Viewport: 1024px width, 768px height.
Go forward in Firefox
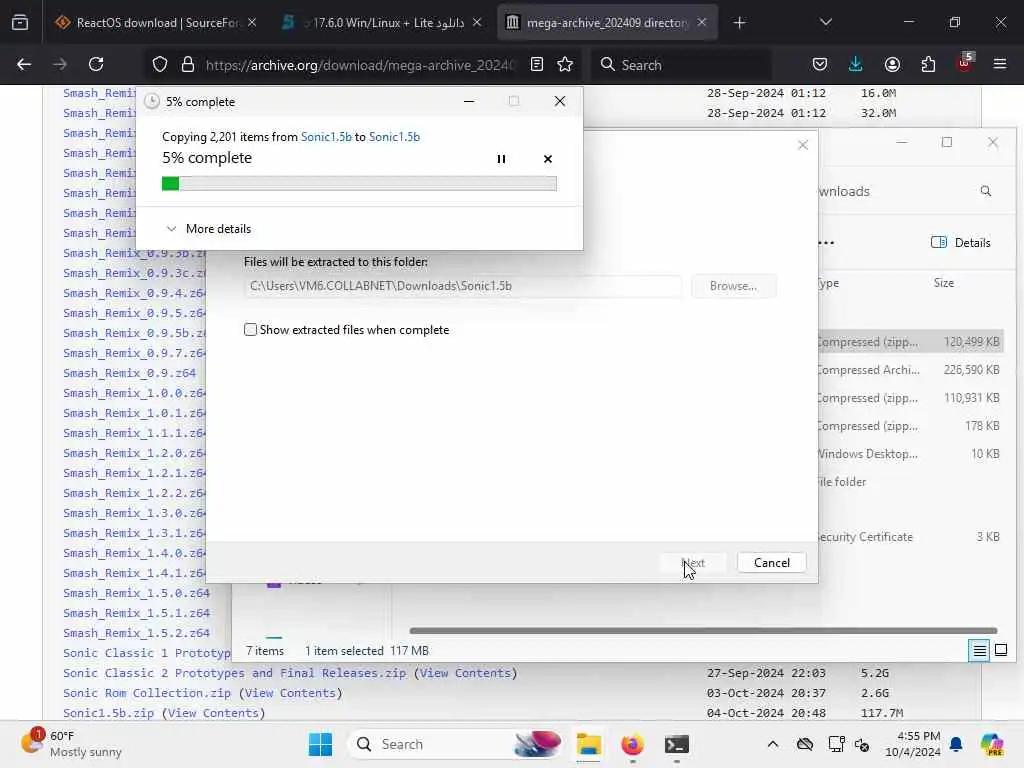click(x=60, y=64)
